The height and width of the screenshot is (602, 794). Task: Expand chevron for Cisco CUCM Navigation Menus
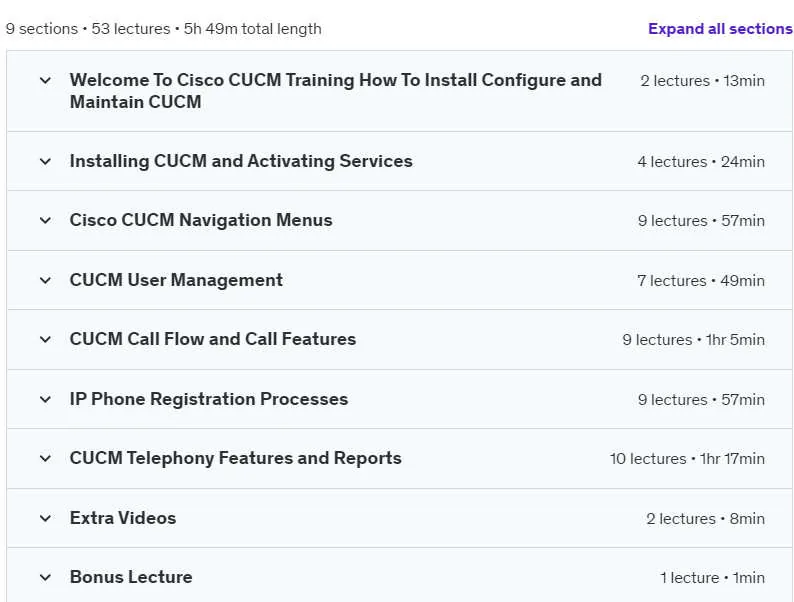(x=45, y=220)
